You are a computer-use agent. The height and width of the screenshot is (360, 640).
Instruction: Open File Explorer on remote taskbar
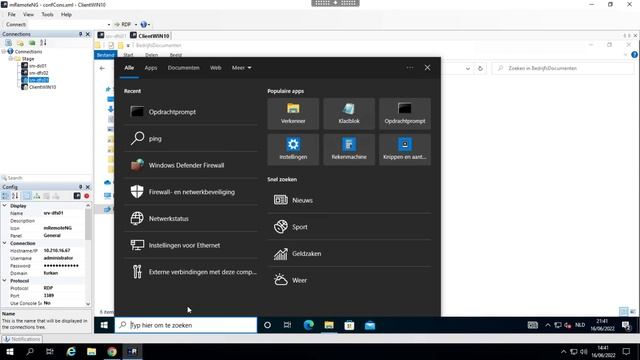point(329,325)
